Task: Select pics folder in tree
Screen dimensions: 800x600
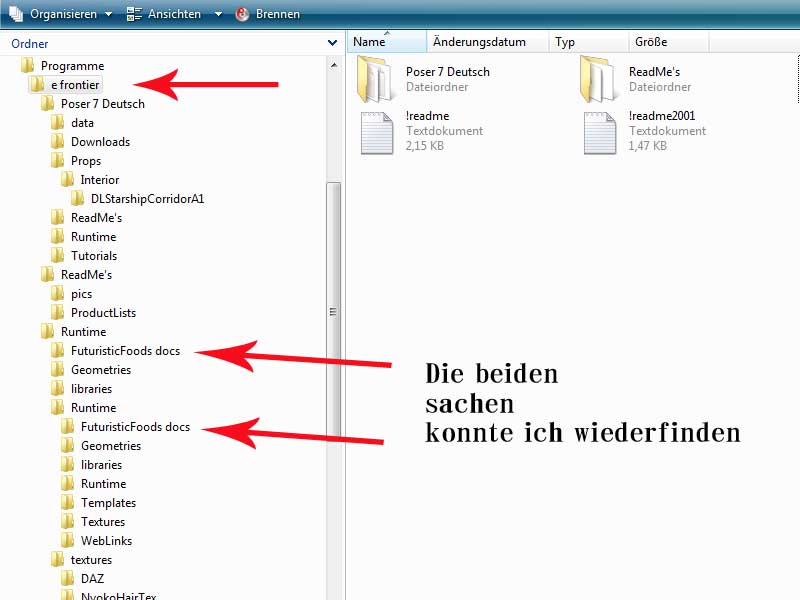Action: [x=82, y=294]
